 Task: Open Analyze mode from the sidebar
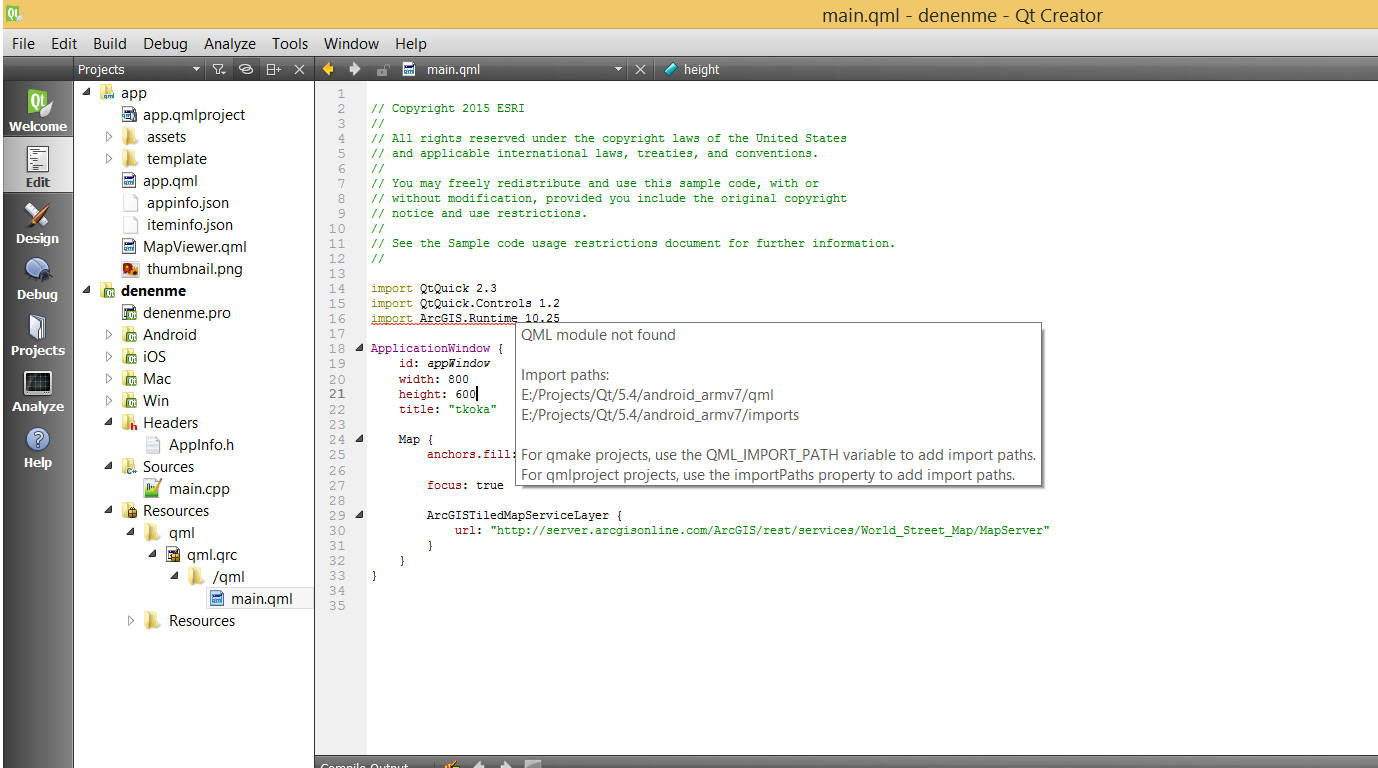pyautogui.click(x=38, y=390)
